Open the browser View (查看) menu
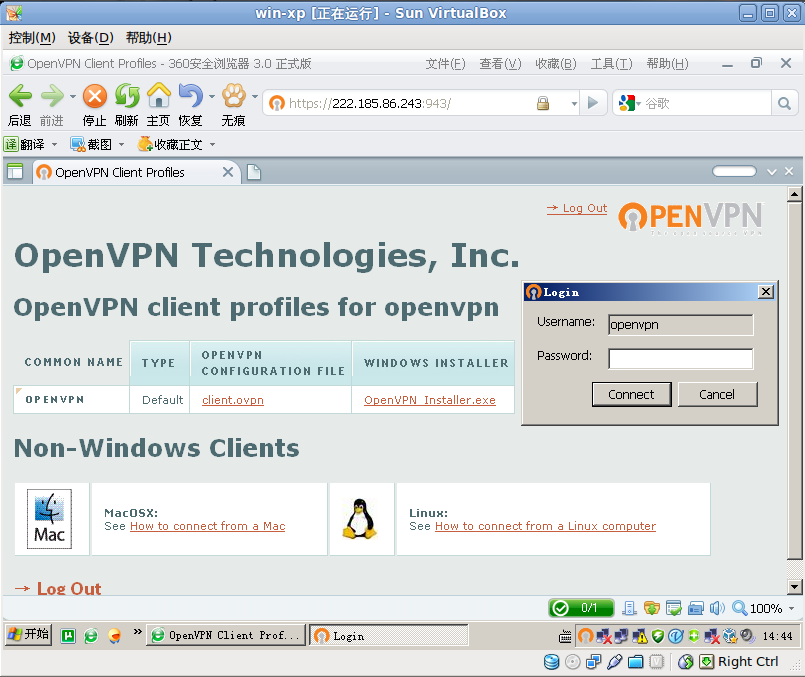This screenshot has height=677, width=805. coord(500,64)
